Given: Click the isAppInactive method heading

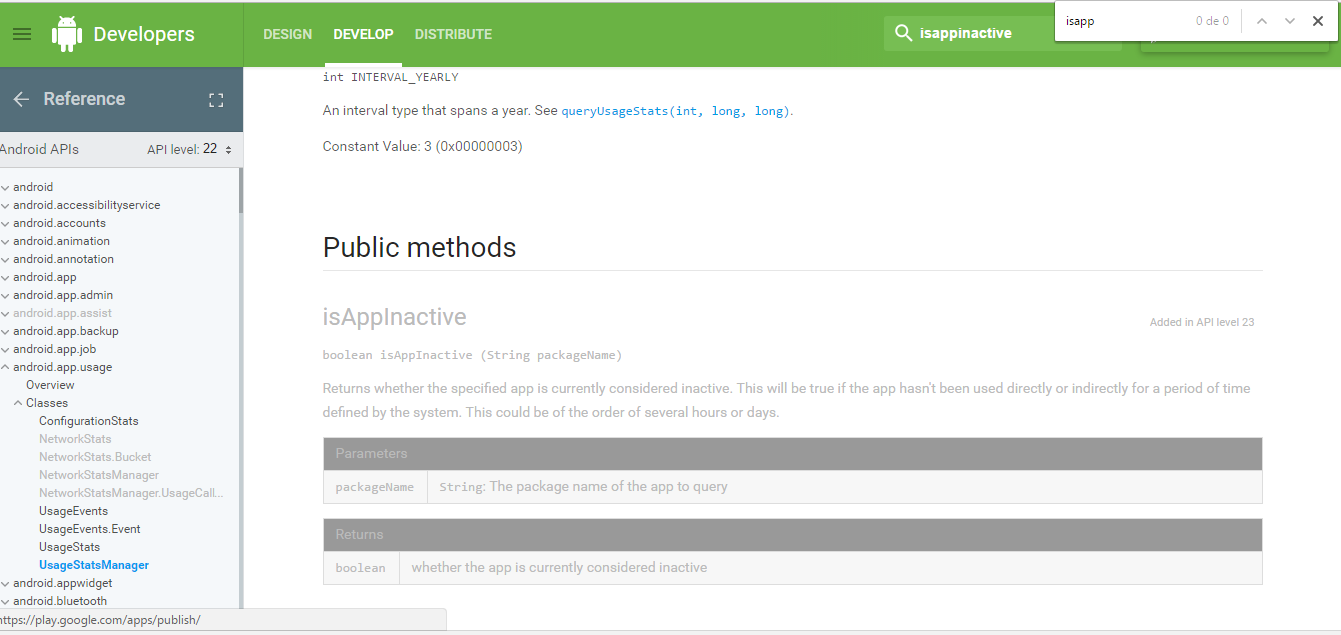Looking at the screenshot, I should click(x=394, y=317).
